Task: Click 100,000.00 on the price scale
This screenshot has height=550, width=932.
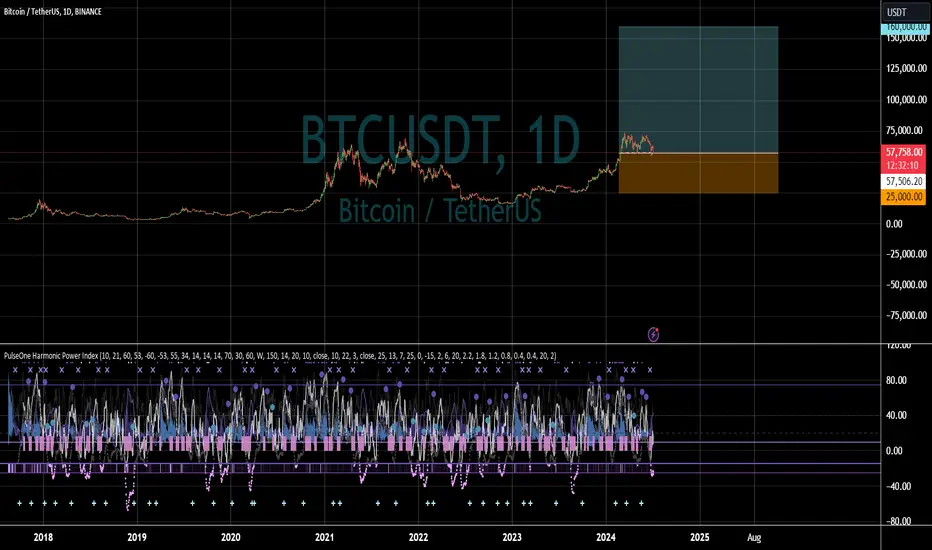Action: (905, 99)
